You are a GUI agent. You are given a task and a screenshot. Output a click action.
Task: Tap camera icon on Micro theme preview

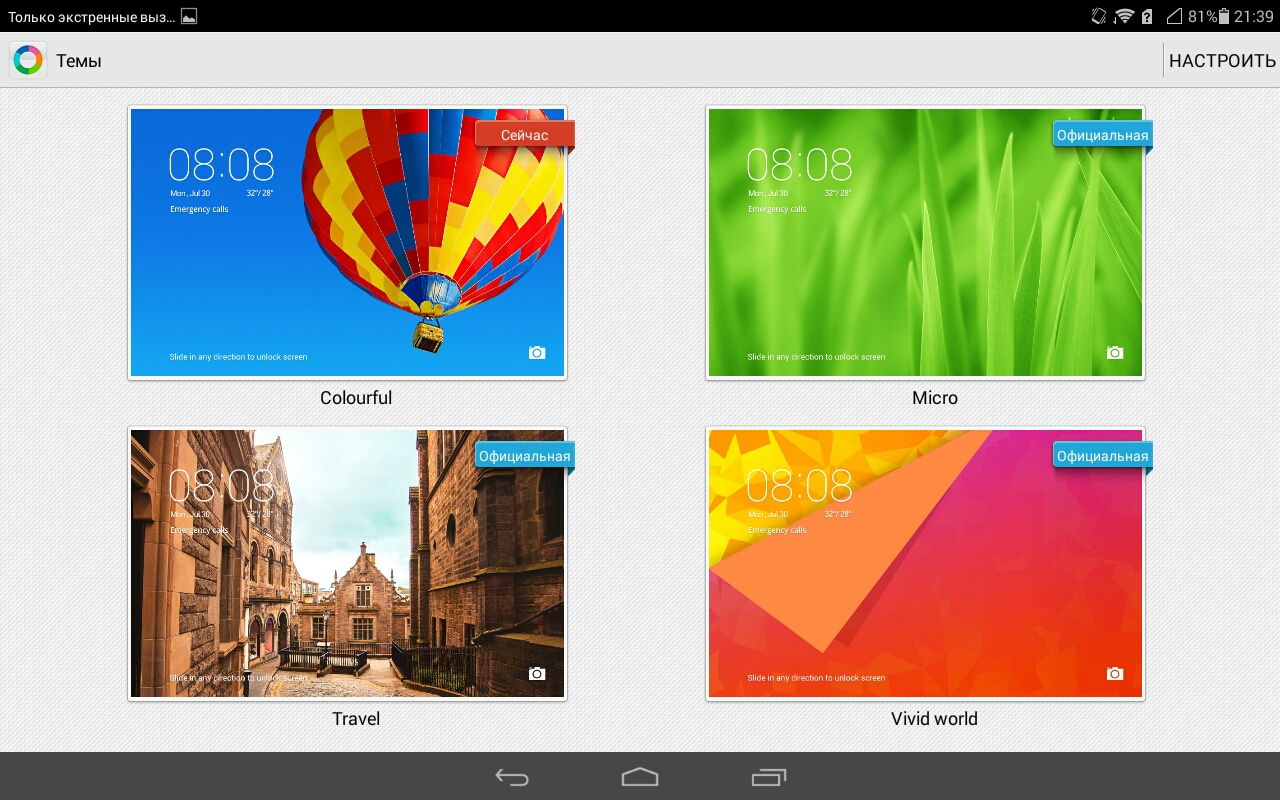point(1115,353)
